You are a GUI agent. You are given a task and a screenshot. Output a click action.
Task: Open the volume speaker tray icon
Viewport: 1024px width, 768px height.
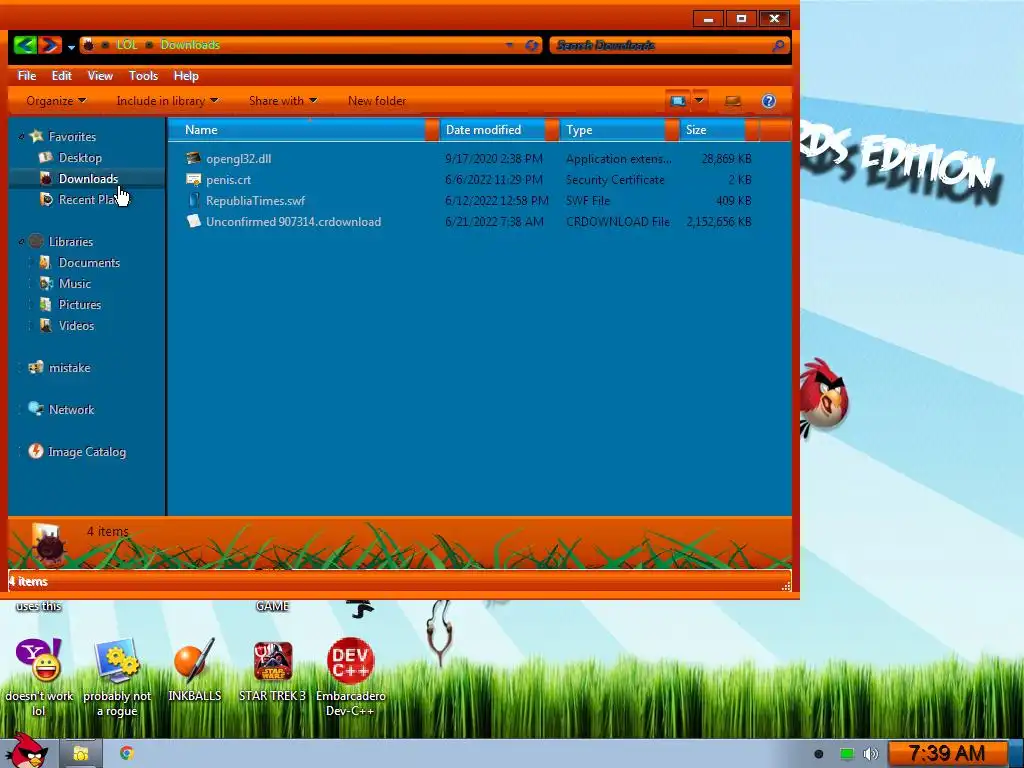coord(871,754)
